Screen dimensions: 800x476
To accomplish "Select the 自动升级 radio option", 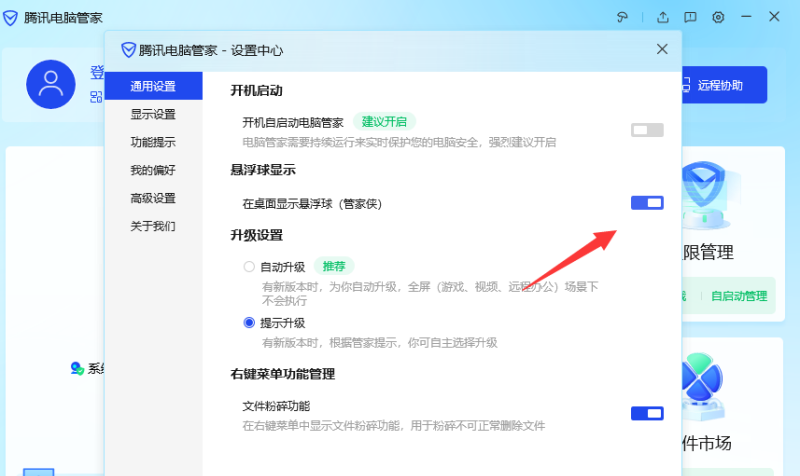I will coord(249,266).
